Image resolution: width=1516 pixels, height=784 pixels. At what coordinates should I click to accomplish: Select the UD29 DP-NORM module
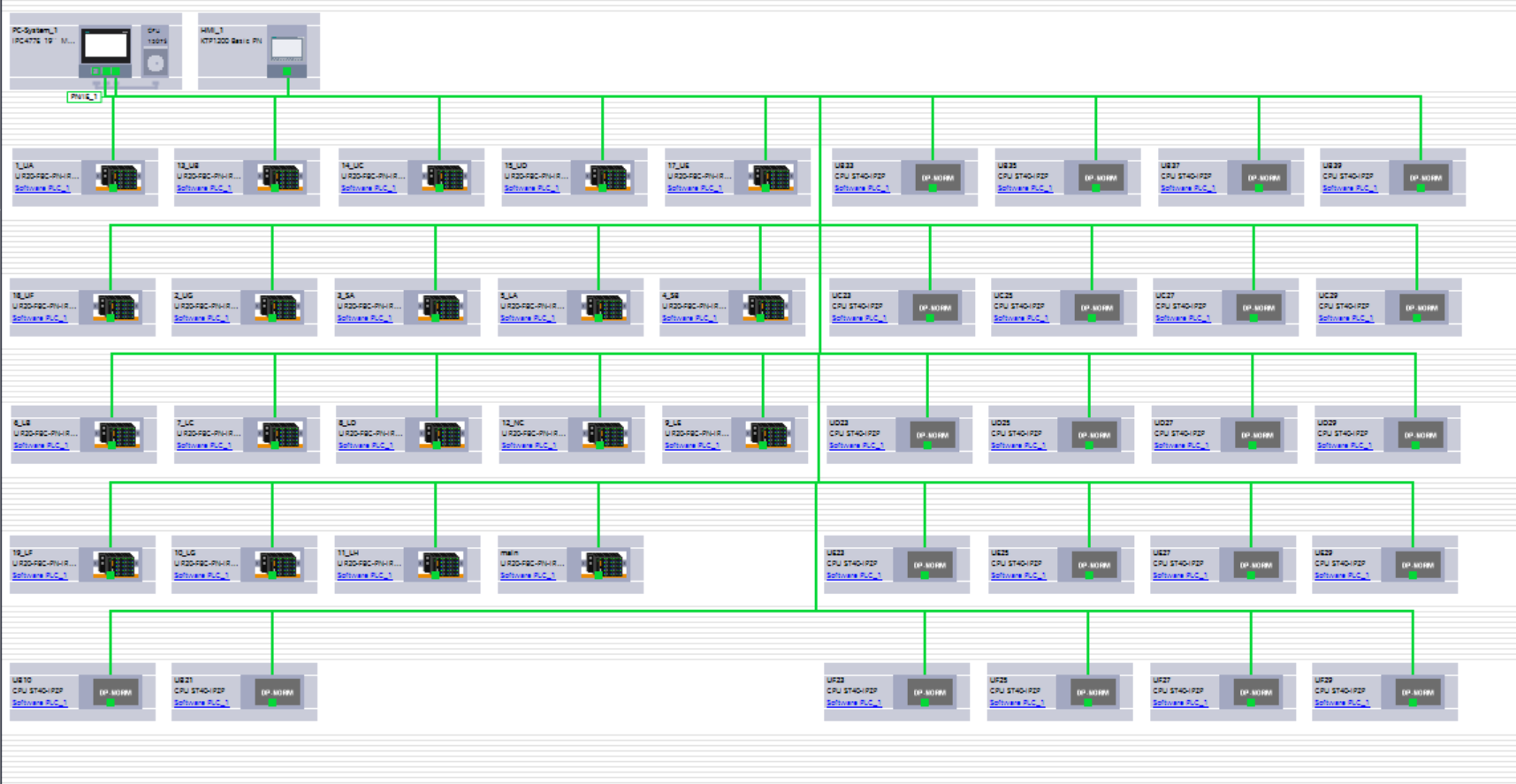1420,435
